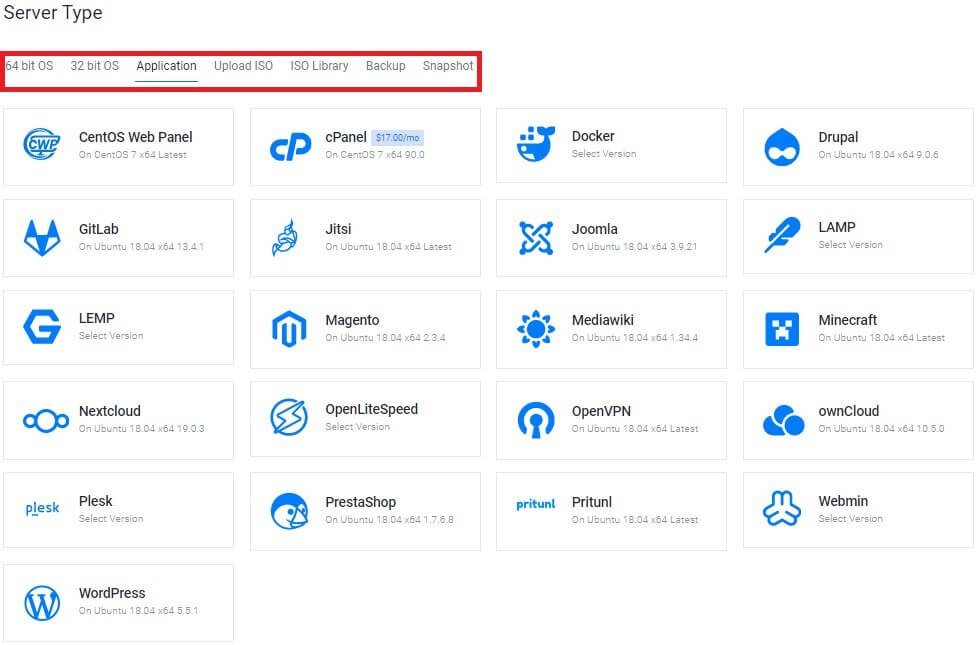
Task: Click the 'CentOS Web Panel' name label
Action: [x=136, y=137]
